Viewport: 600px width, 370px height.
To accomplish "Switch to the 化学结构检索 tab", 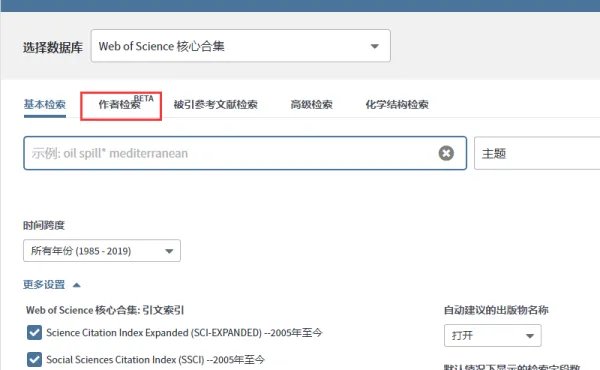I will 397,104.
